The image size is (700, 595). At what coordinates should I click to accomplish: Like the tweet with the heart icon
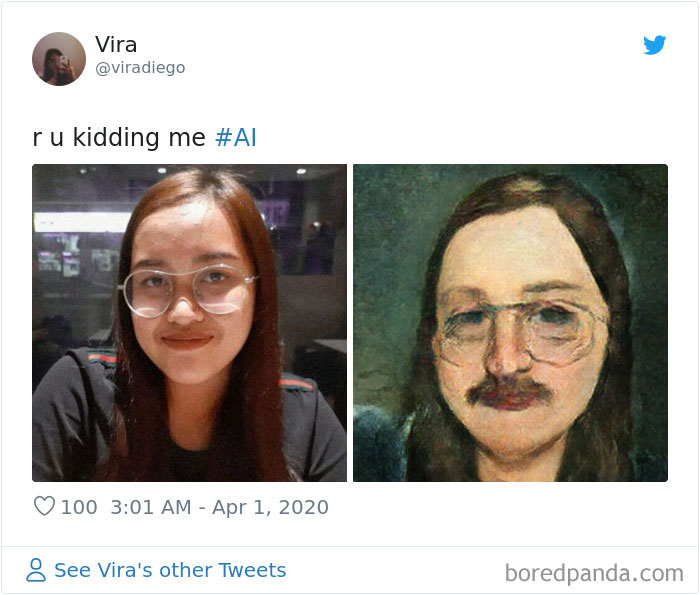(44, 507)
